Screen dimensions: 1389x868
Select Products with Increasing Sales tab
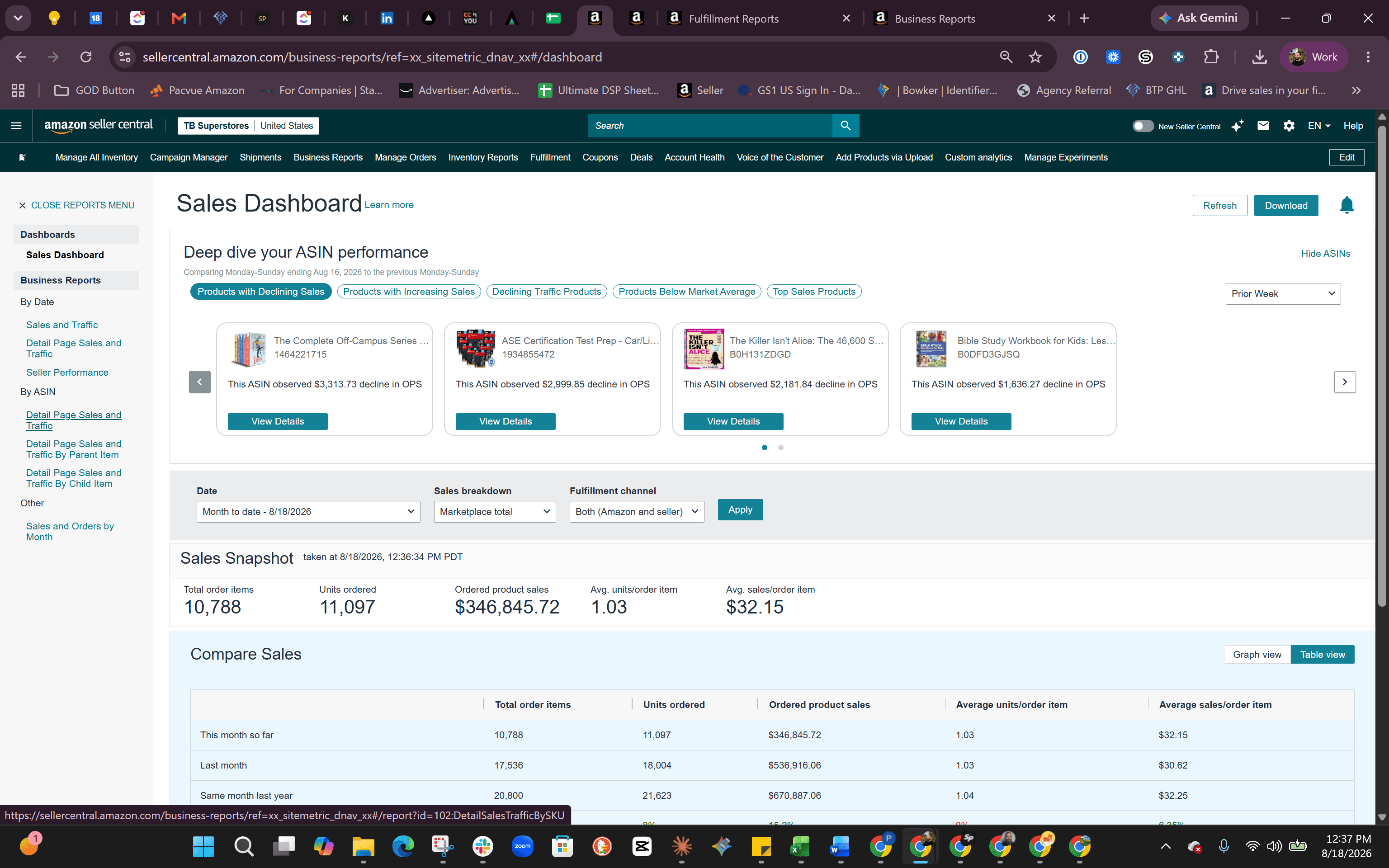pyautogui.click(x=409, y=292)
